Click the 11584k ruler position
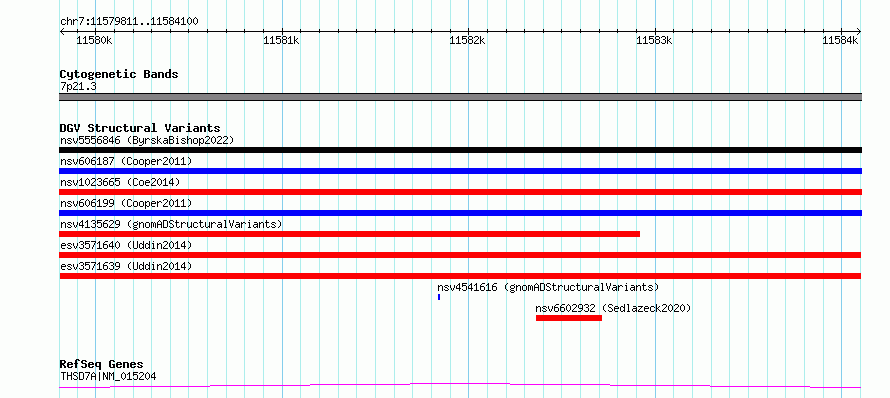 point(841,40)
